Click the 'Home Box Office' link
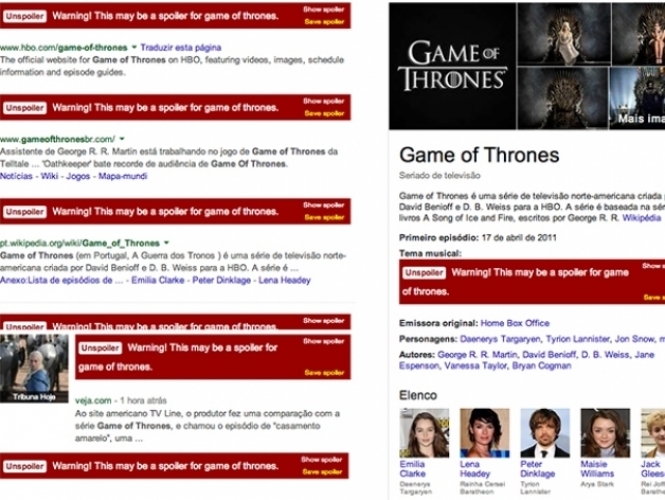This screenshot has width=665, height=500. pos(514,323)
